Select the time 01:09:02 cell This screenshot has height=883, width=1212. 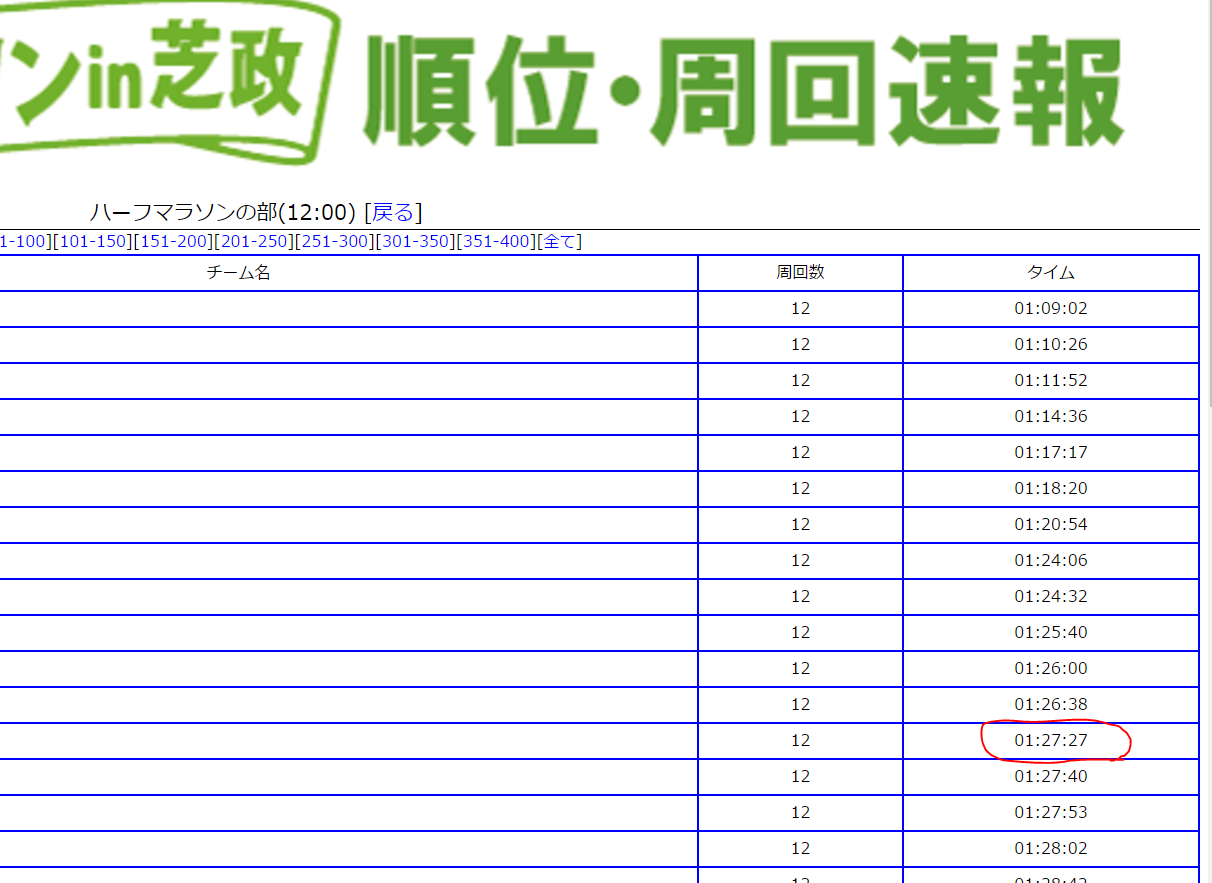1051,309
